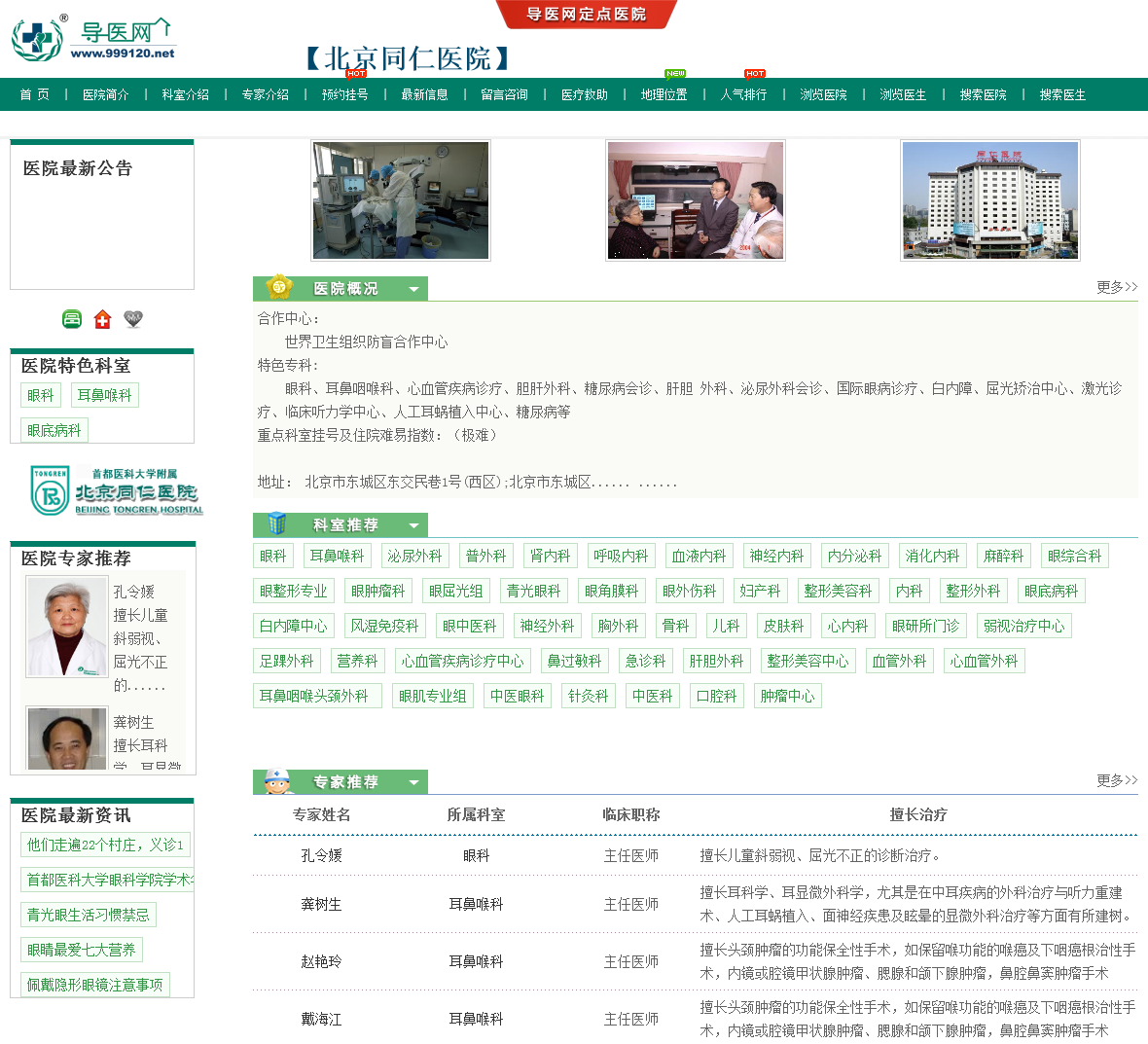Click the gray heart icon

(133, 318)
